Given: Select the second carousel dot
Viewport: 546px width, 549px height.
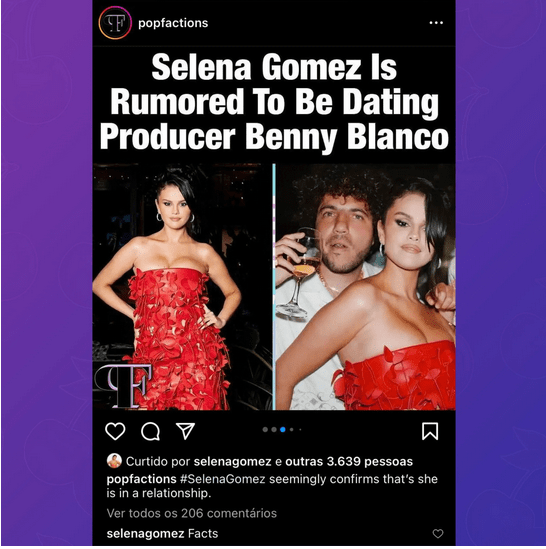Looking at the screenshot, I should coord(274,430).
